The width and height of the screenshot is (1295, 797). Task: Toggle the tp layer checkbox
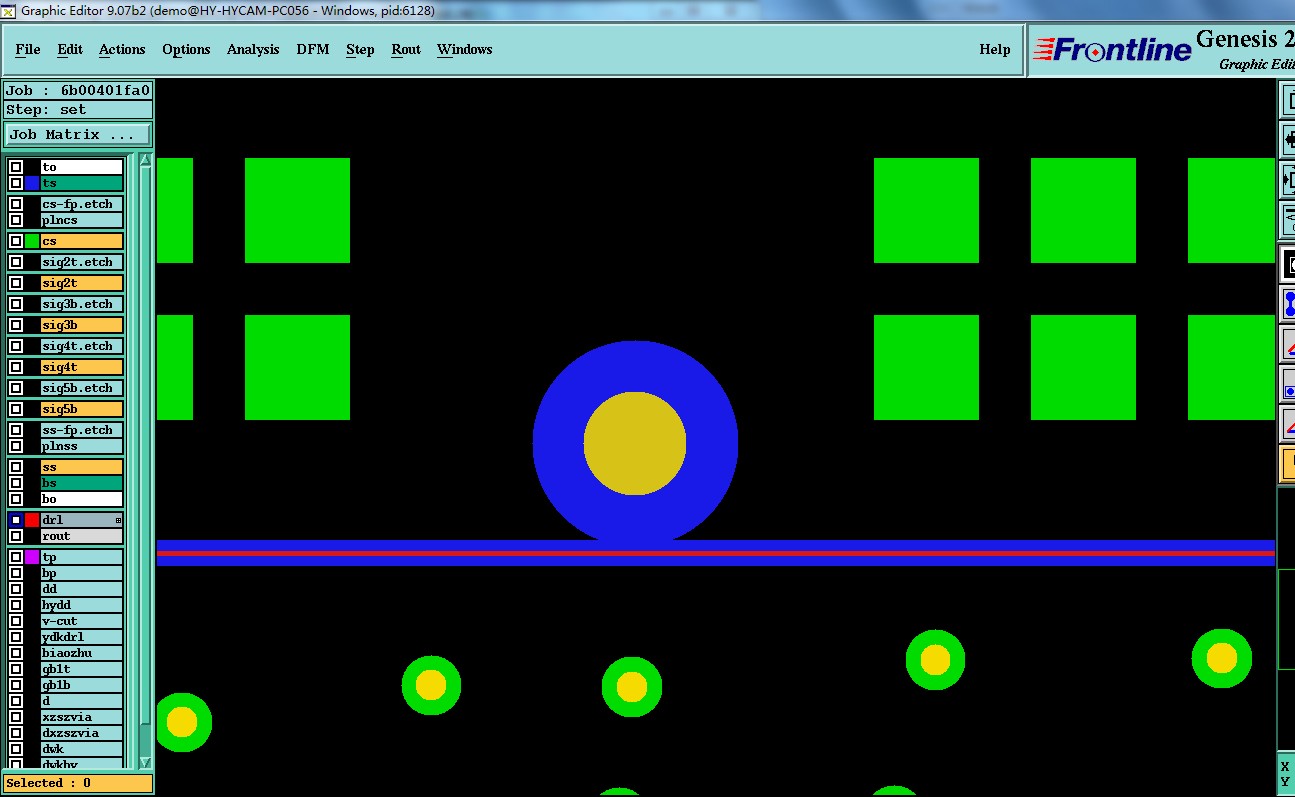16,557
